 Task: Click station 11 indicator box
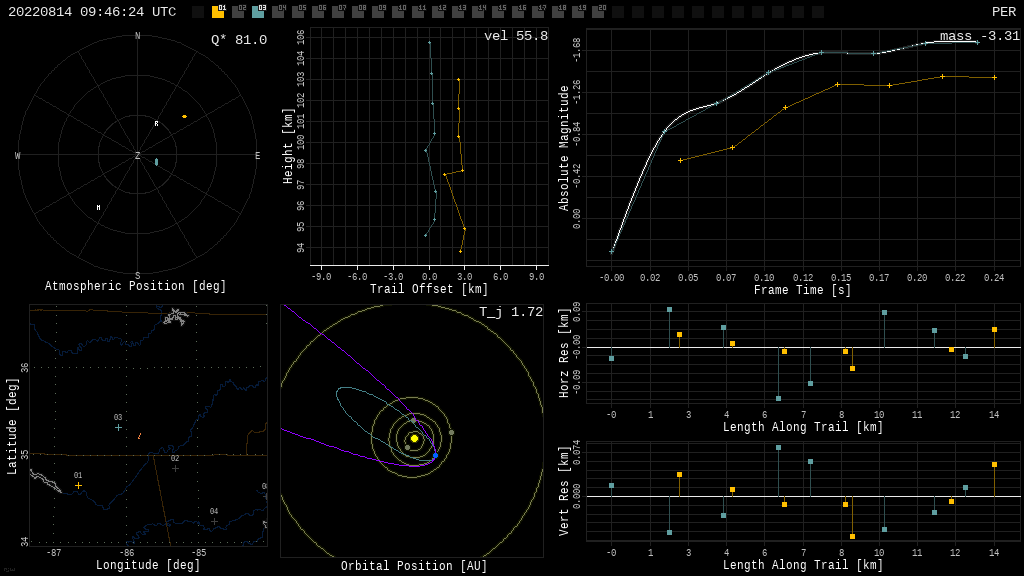(419, 11)
